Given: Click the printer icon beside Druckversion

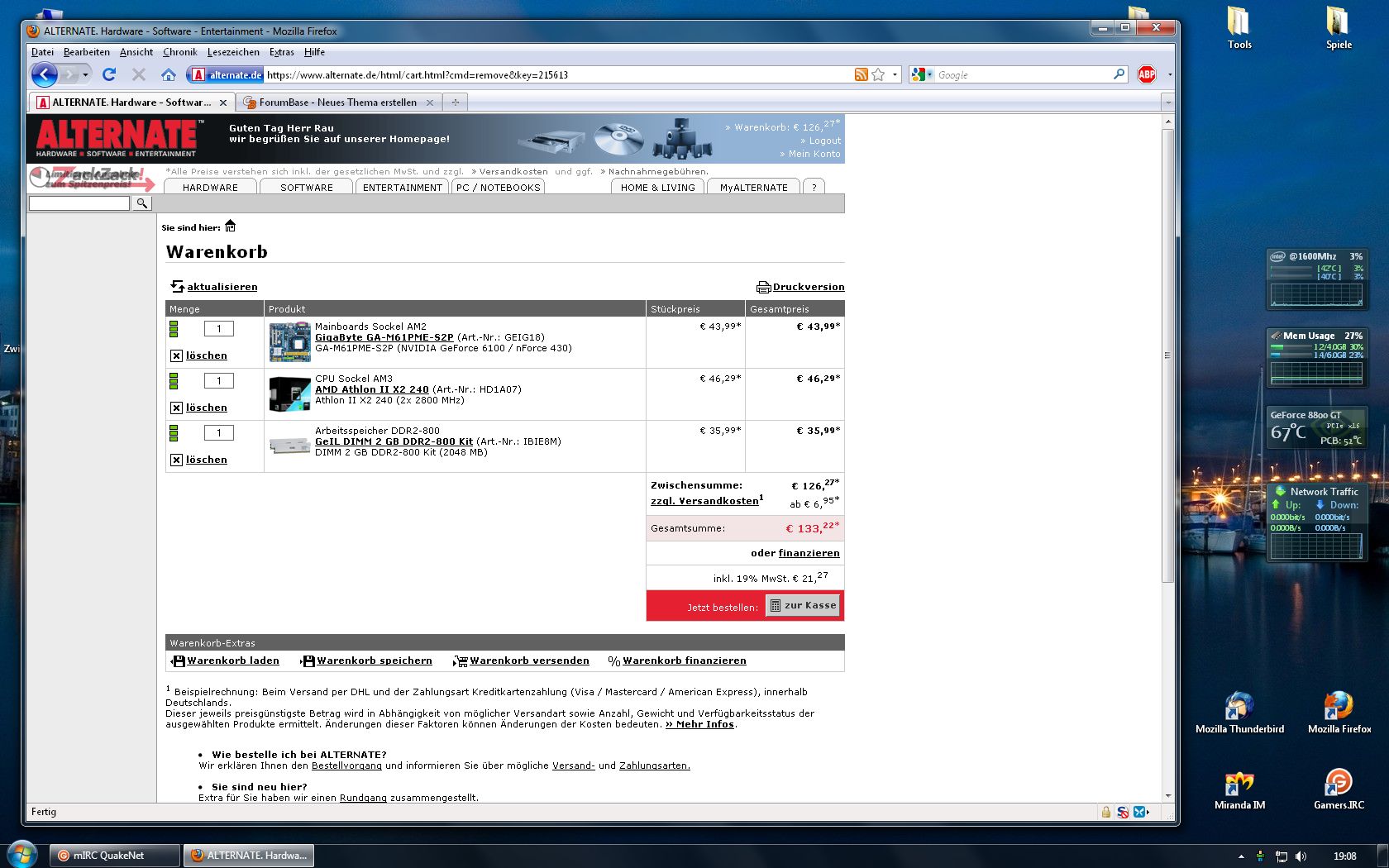Looking at the screenshot, I should [x=764, y=288].
